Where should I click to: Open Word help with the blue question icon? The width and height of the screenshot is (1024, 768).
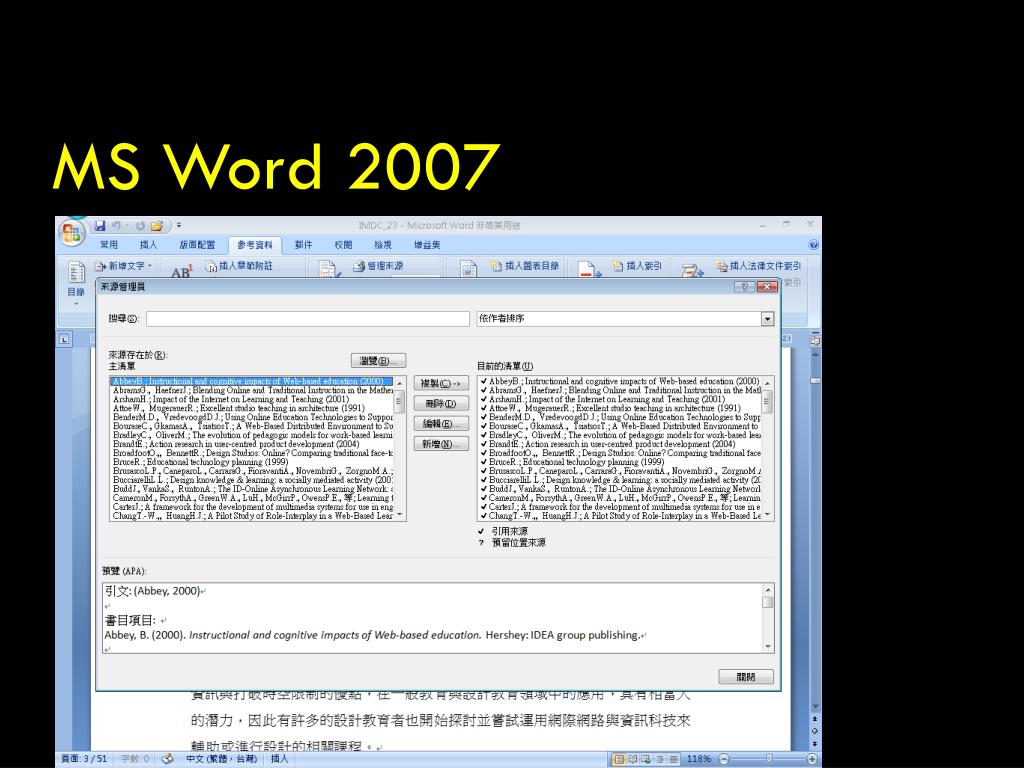point(813,245)
